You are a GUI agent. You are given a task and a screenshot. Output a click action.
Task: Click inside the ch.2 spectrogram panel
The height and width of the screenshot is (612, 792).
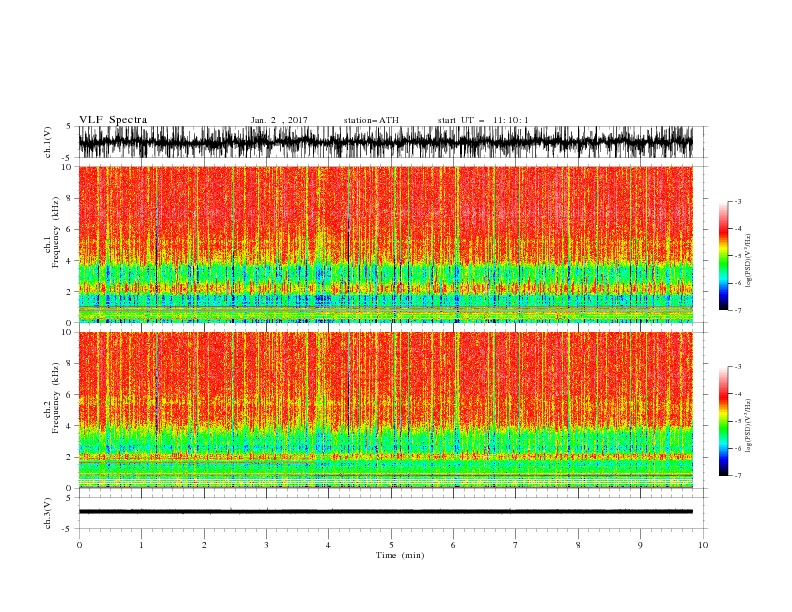tap(385, 410)
